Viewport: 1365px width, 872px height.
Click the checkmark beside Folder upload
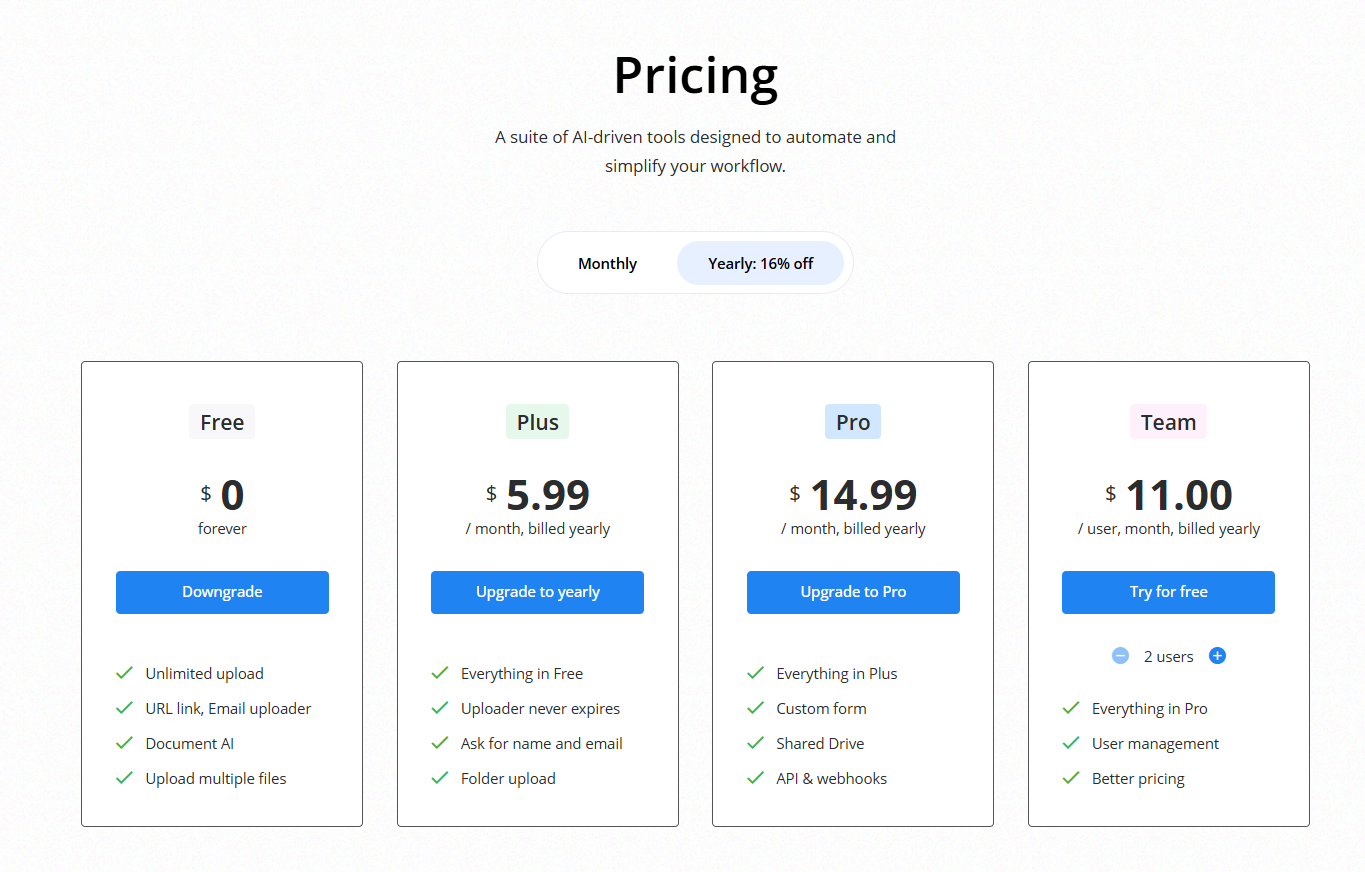click(x=440, y=778)
